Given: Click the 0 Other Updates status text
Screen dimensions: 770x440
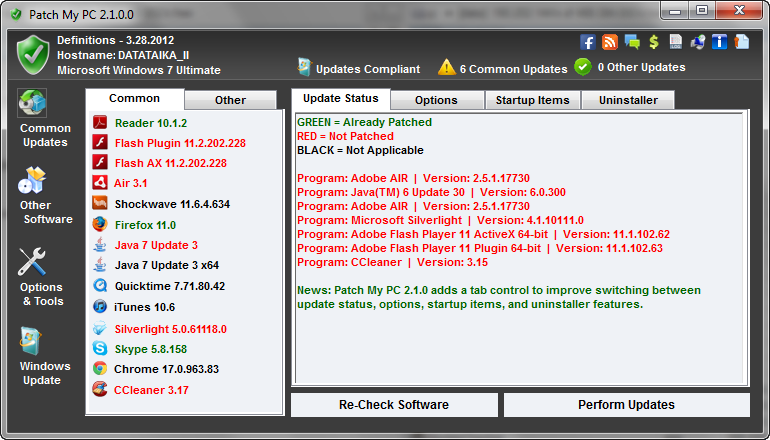Looking at the screenshot, I should coord(641,67).
